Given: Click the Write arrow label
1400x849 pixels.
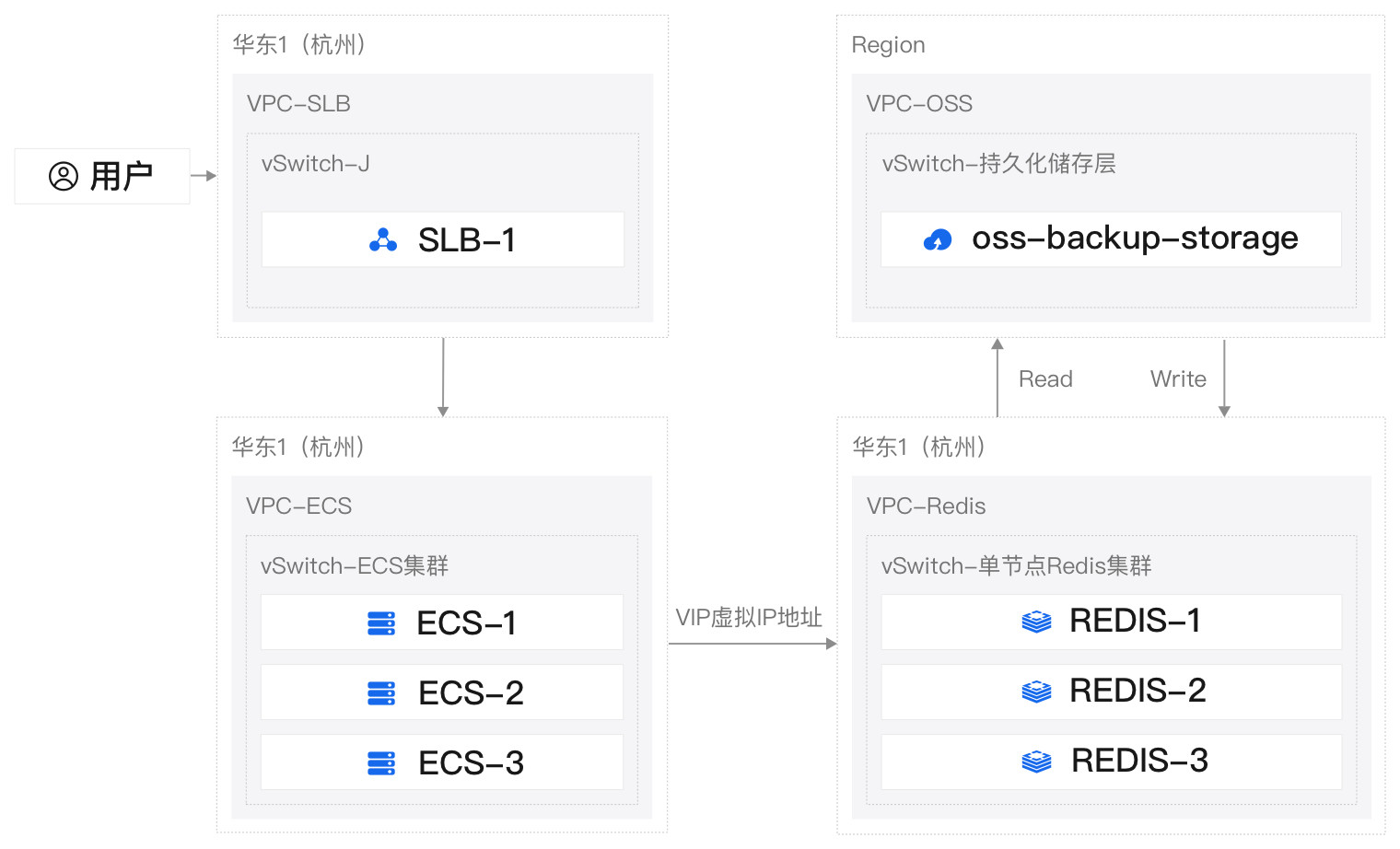Looking at the screenshot, I should pos(1178,379).
